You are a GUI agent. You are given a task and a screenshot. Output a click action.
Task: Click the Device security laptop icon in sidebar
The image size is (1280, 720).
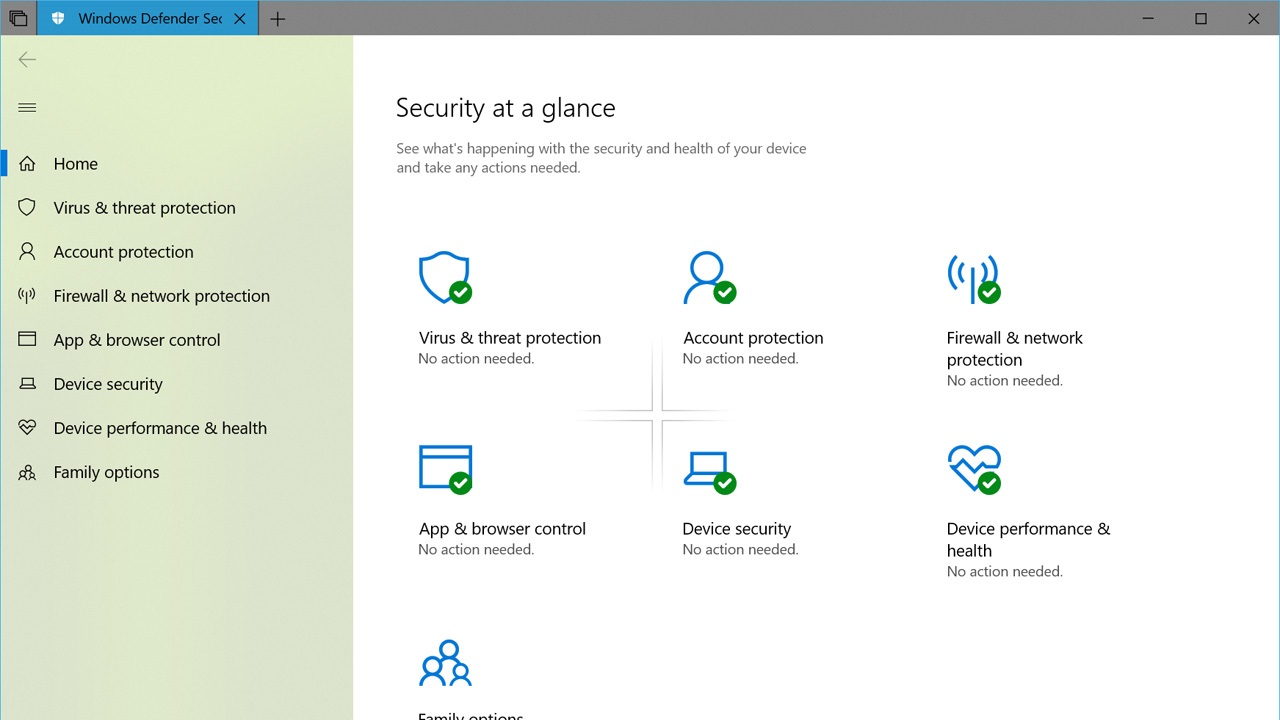pos(27,383)
